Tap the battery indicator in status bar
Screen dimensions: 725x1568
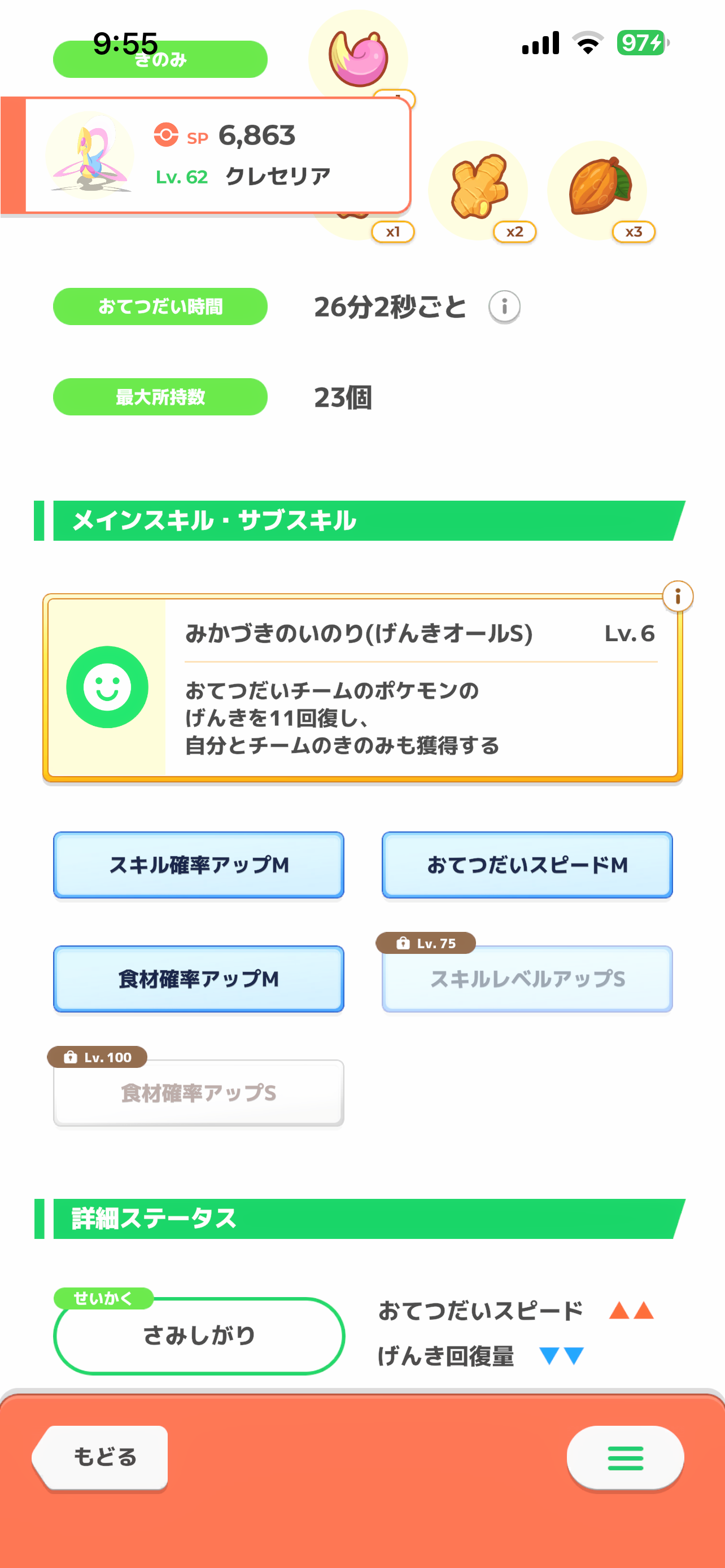[x=642, y=42]
